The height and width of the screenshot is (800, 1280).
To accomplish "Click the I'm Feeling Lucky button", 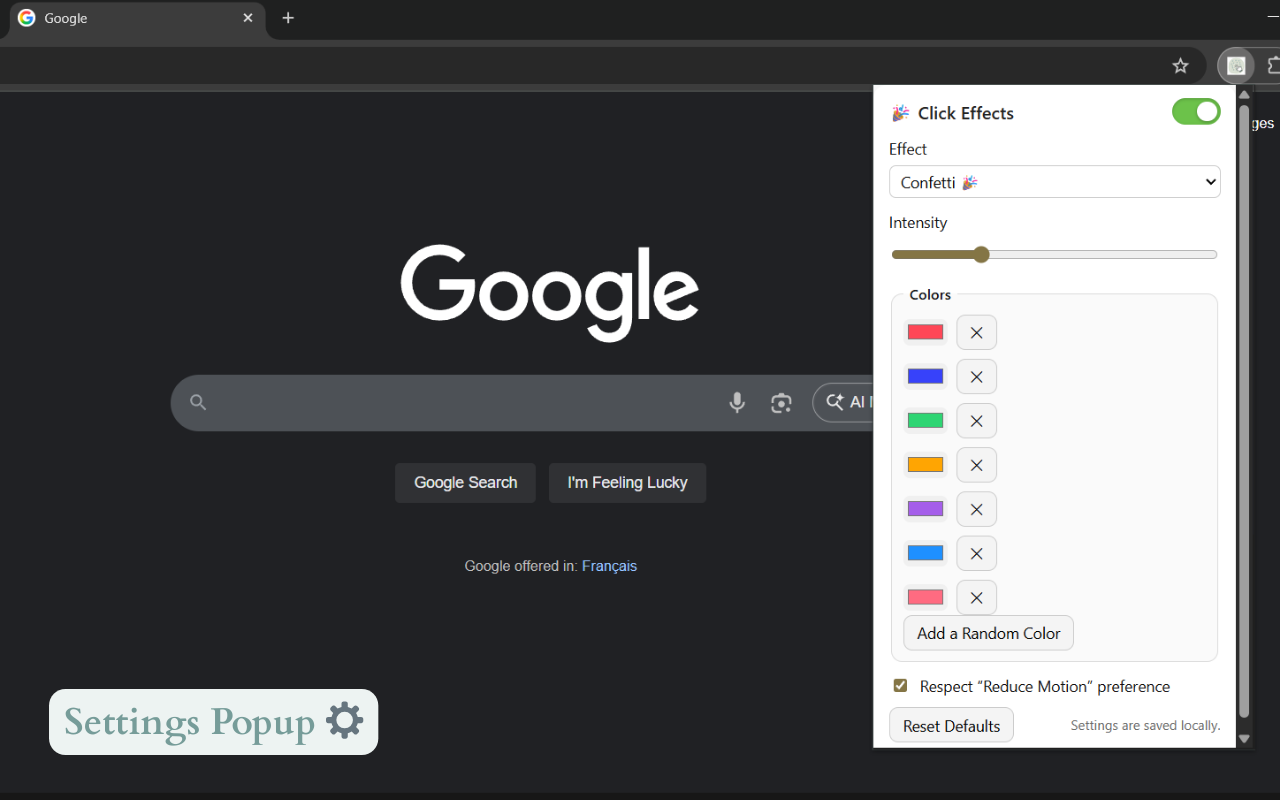I will pos(627,483).
